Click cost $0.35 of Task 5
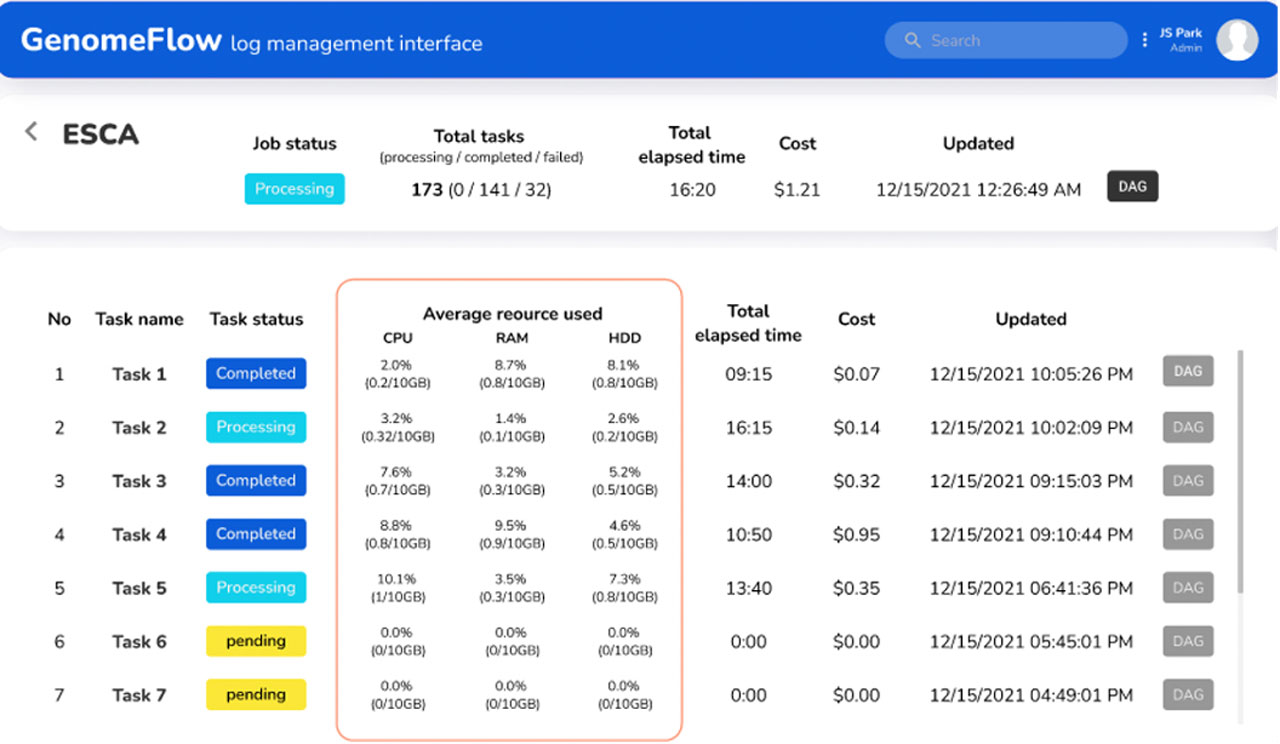Viewport: 1280px width, 744px height. [x=856, y=588]
